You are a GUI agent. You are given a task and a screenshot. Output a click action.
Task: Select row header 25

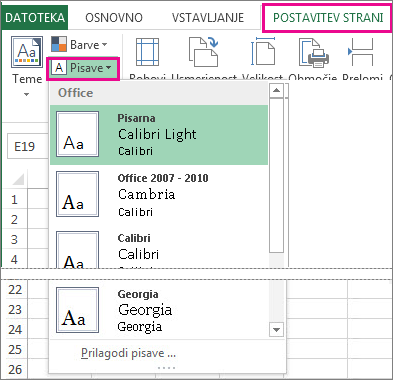tap(15, 349)
